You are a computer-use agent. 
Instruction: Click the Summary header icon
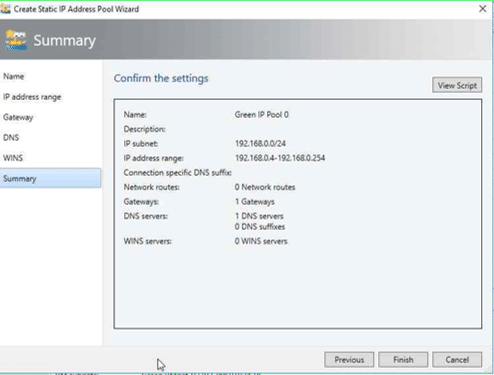[x=16, y=40]
